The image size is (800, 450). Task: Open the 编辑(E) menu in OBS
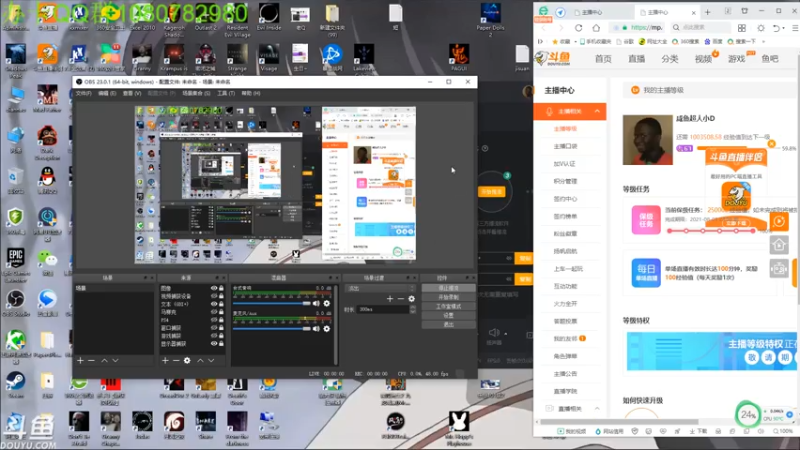(x=107, y=93)
